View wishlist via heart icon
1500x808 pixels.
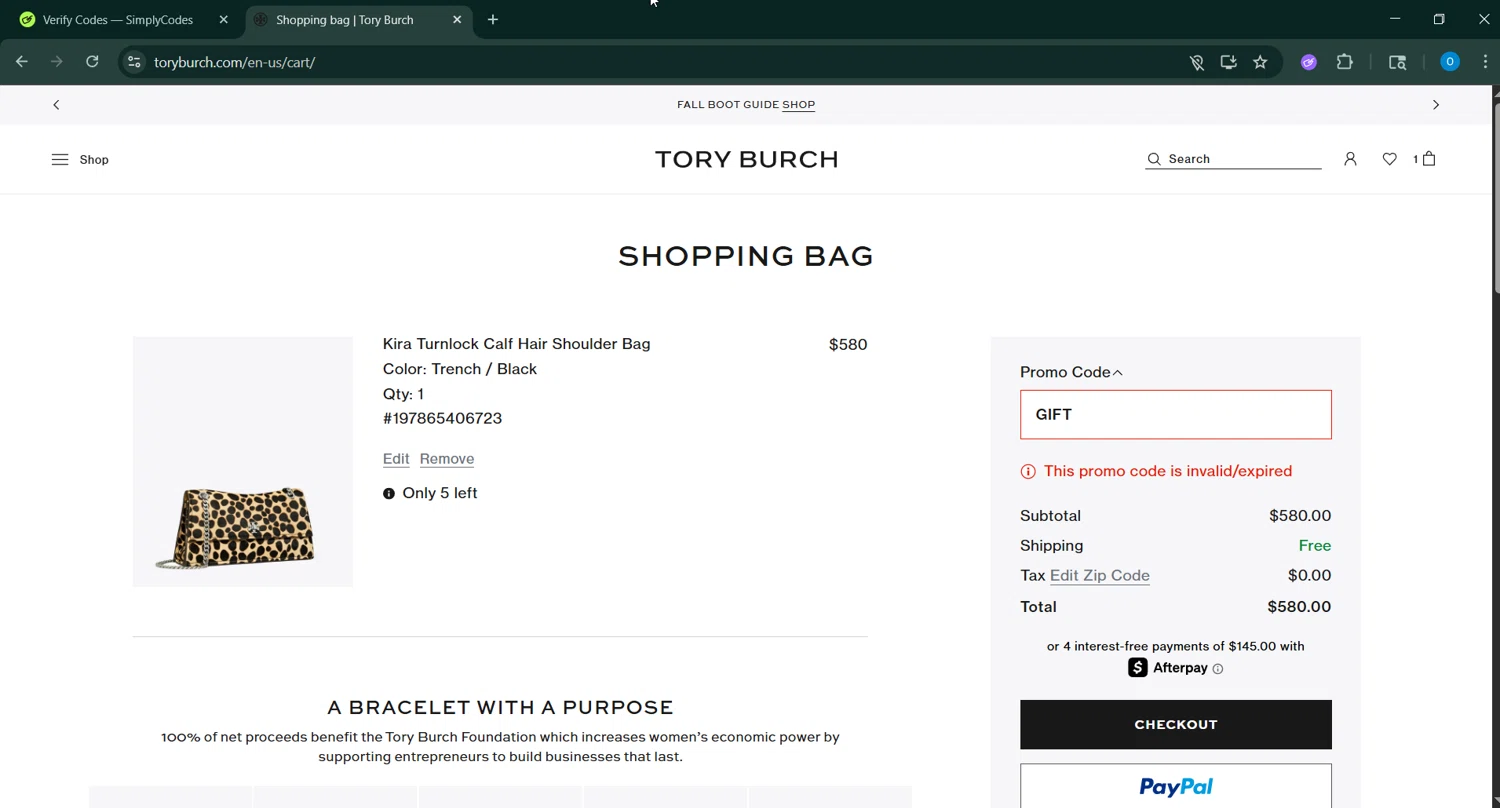(1389, 159)
